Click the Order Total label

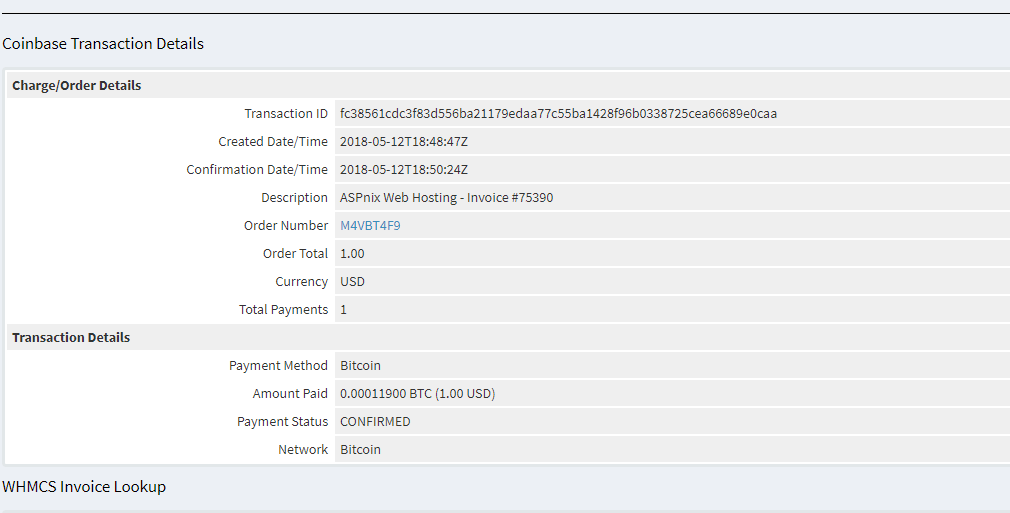[296, 254]
